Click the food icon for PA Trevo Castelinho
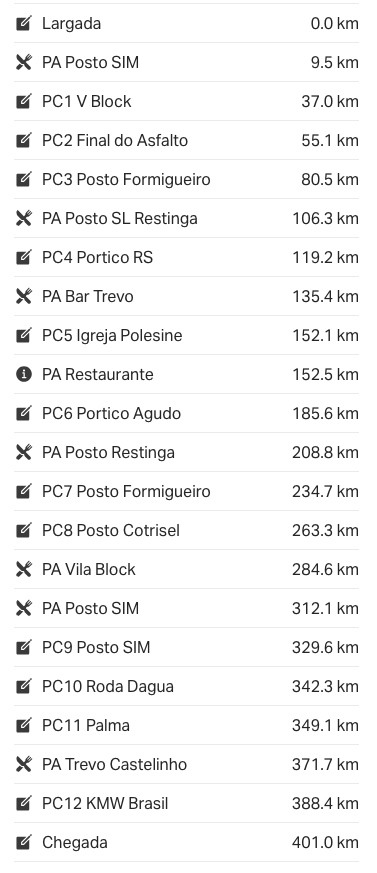The width and height of the screenshot is (377, 873). [x=23, y=764]
